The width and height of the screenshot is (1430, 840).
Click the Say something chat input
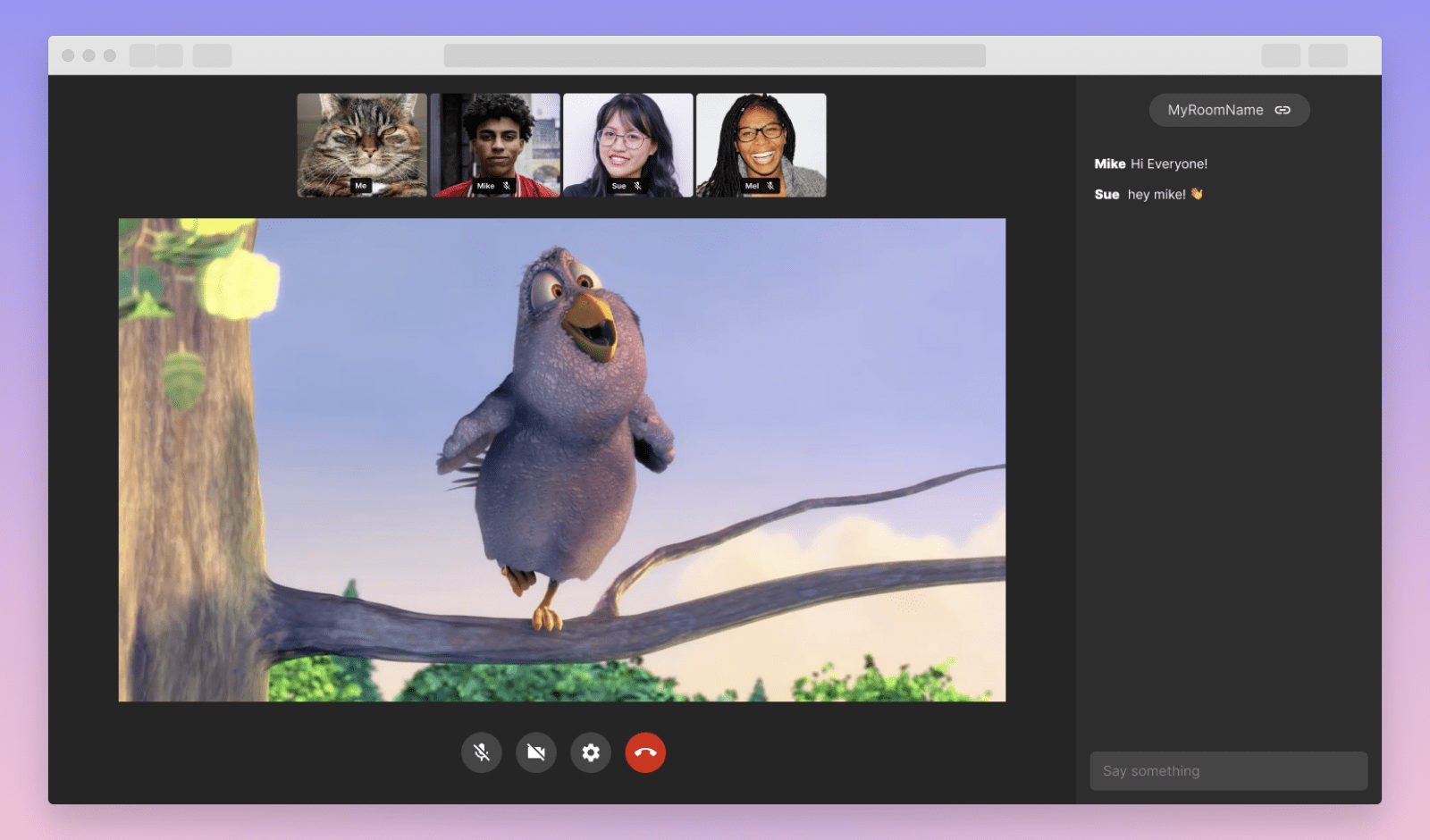[1228, 770]
